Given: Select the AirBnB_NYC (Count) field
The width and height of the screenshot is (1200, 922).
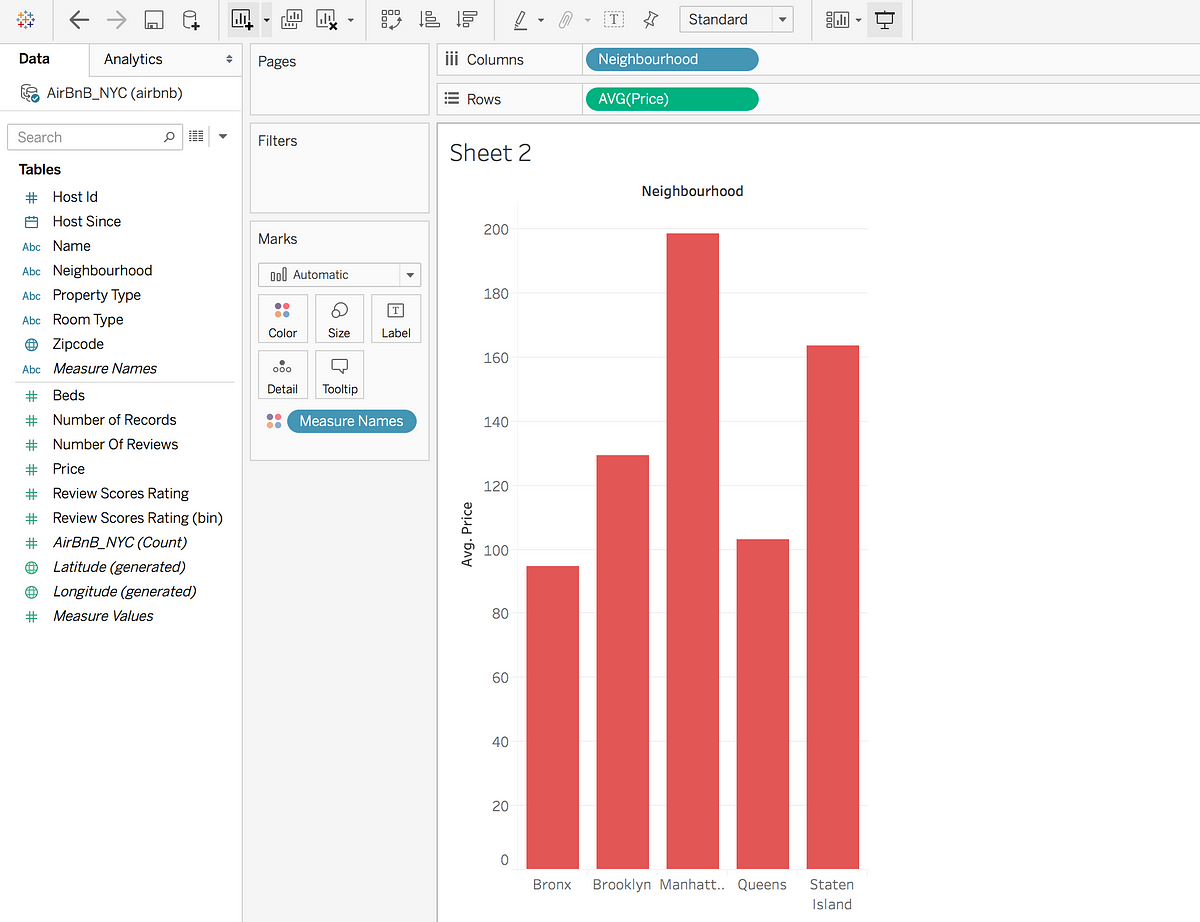Looking at the screenshot, I should (120, 542).
